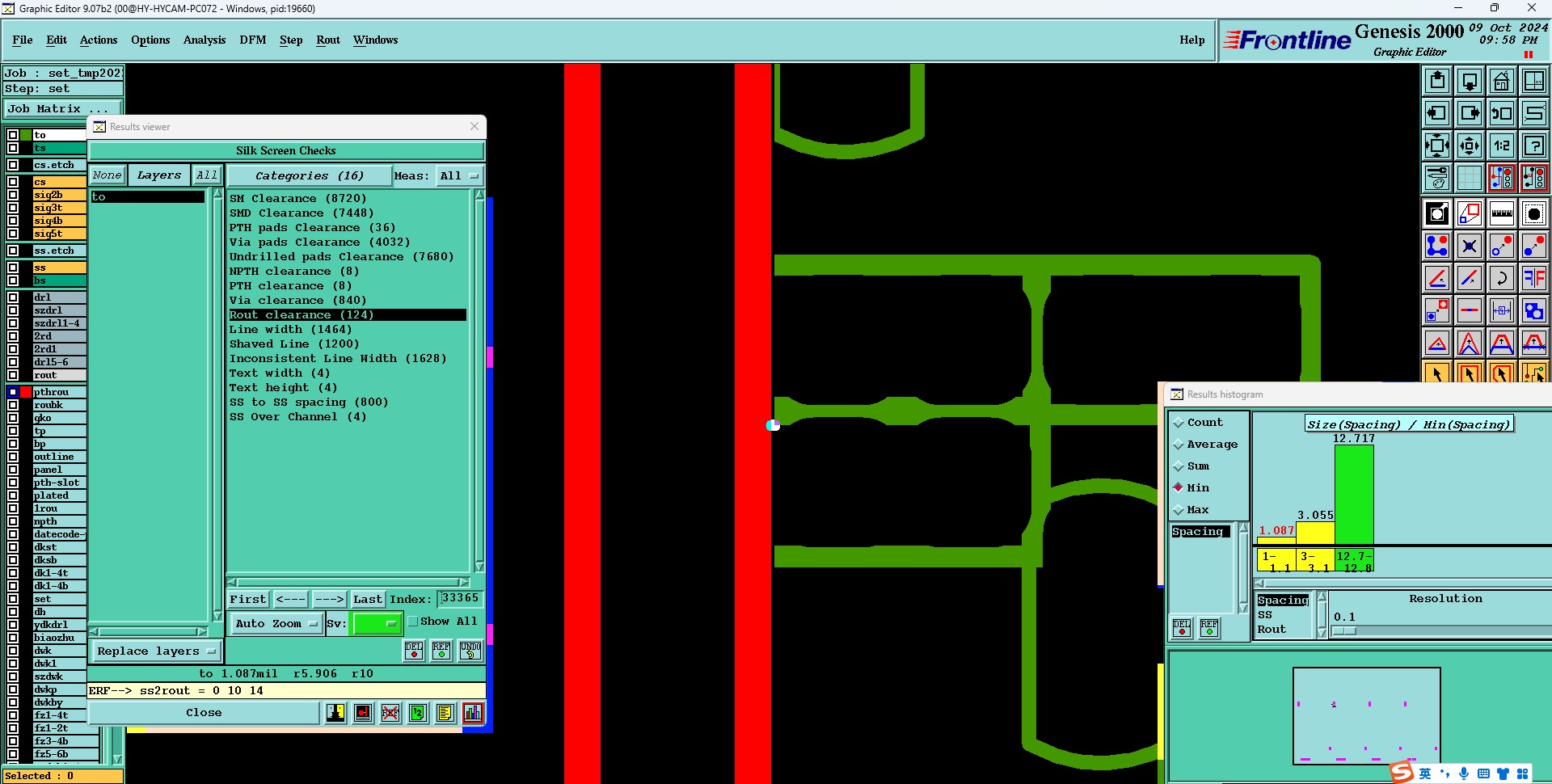The height and width of the screenshot is (784, 1552).
Task: Open the Sv green severity dropdown
Action: (x=377, y=624)
